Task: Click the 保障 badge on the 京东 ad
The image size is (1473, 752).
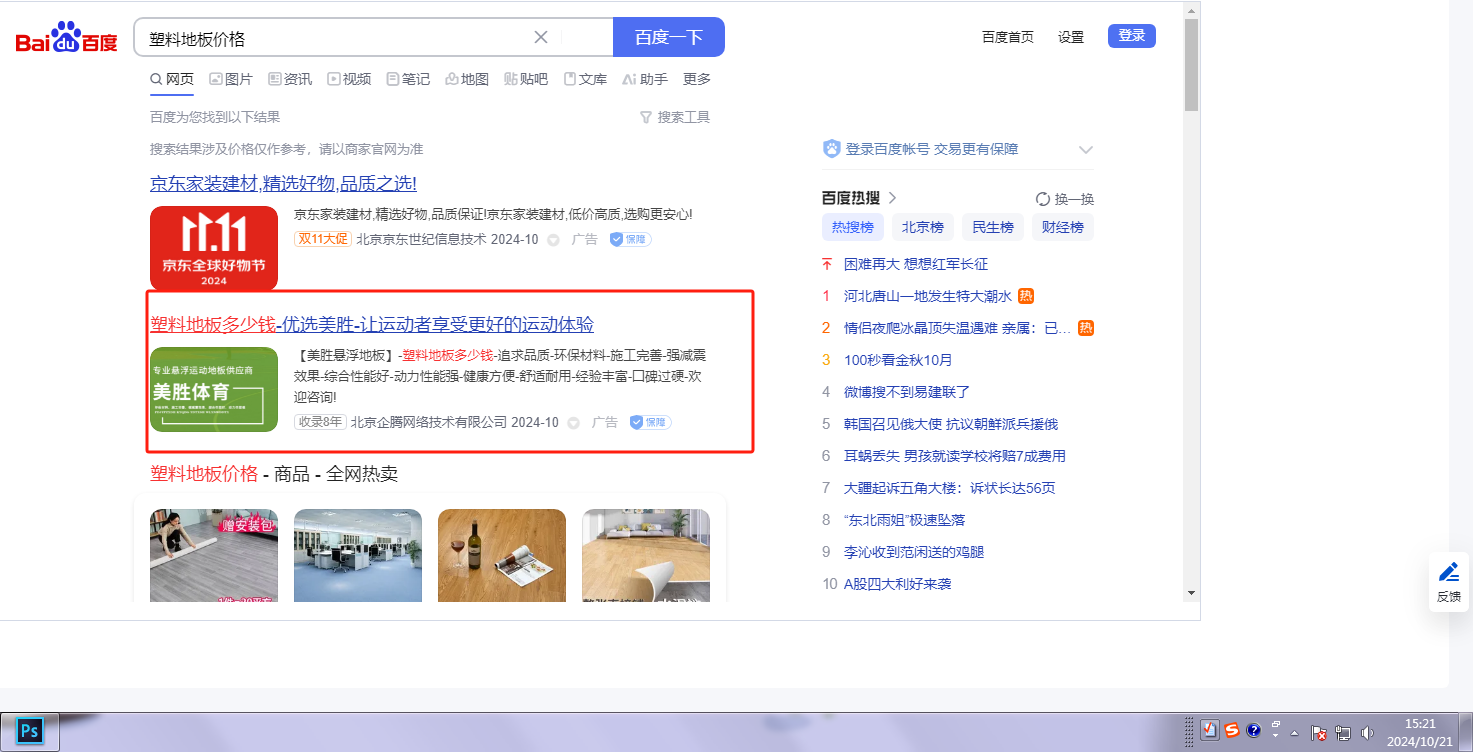Action: point(630,239)
